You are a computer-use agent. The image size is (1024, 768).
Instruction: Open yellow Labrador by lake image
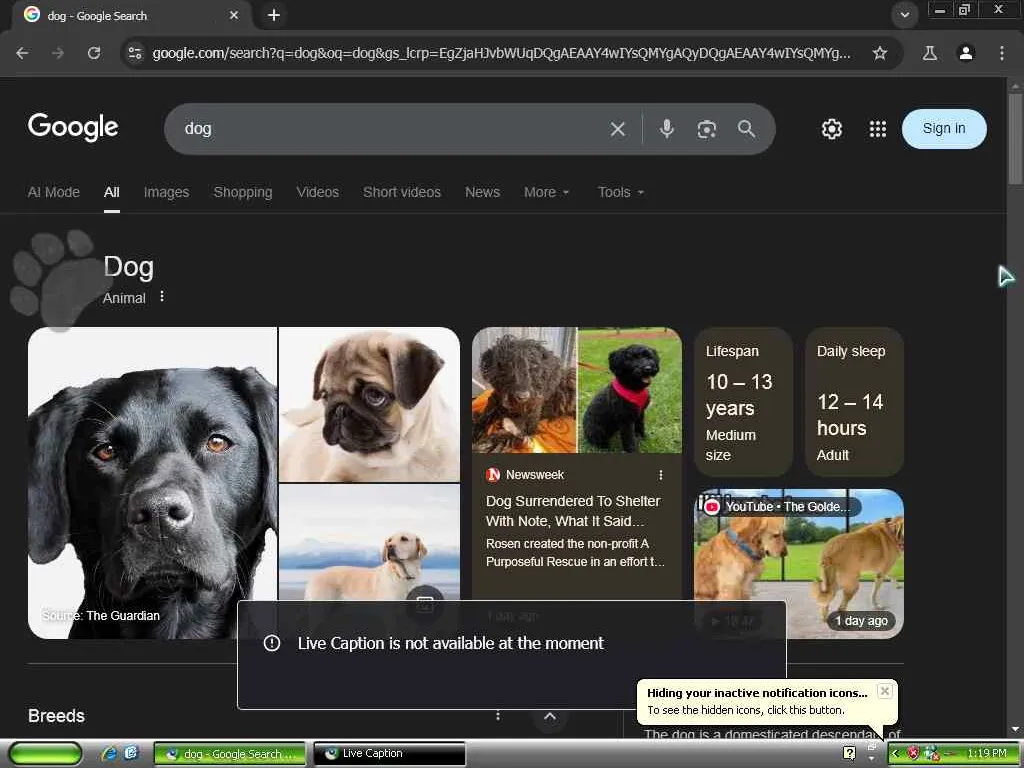tap(370, 542)
